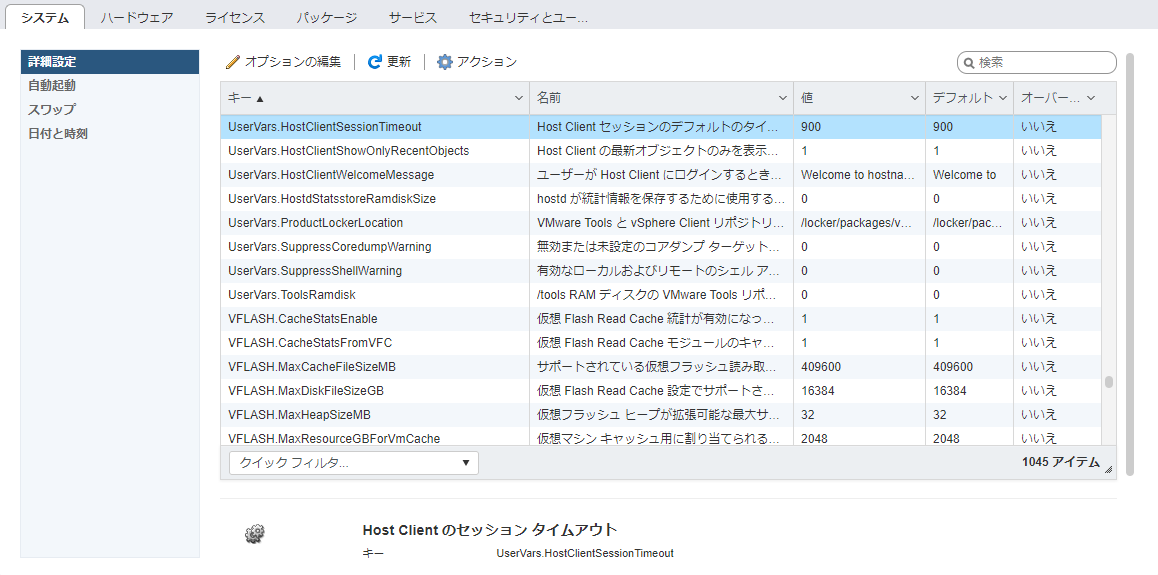Click the 1045 アイテム count text
Screen dimensions: 1158x575
(x=1061, y=462)
